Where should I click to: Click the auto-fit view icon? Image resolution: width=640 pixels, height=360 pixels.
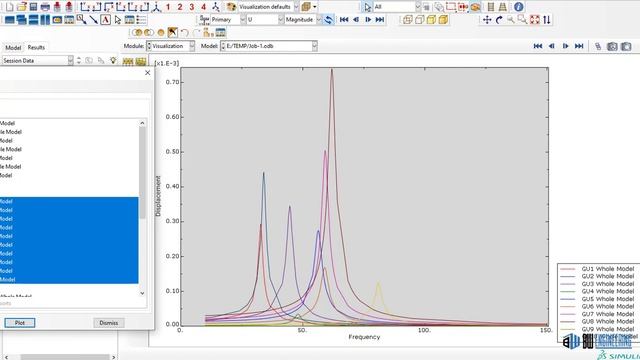(x=535, y=20)
